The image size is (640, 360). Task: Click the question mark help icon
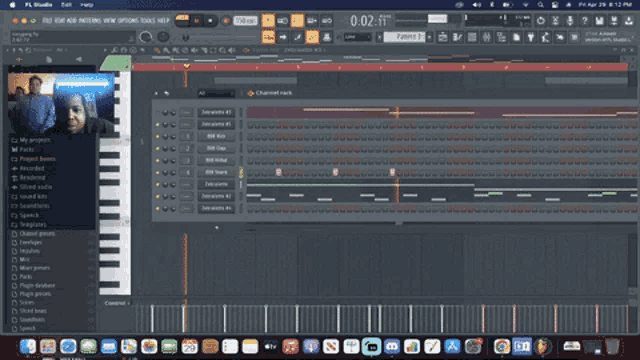pos(584,20)
